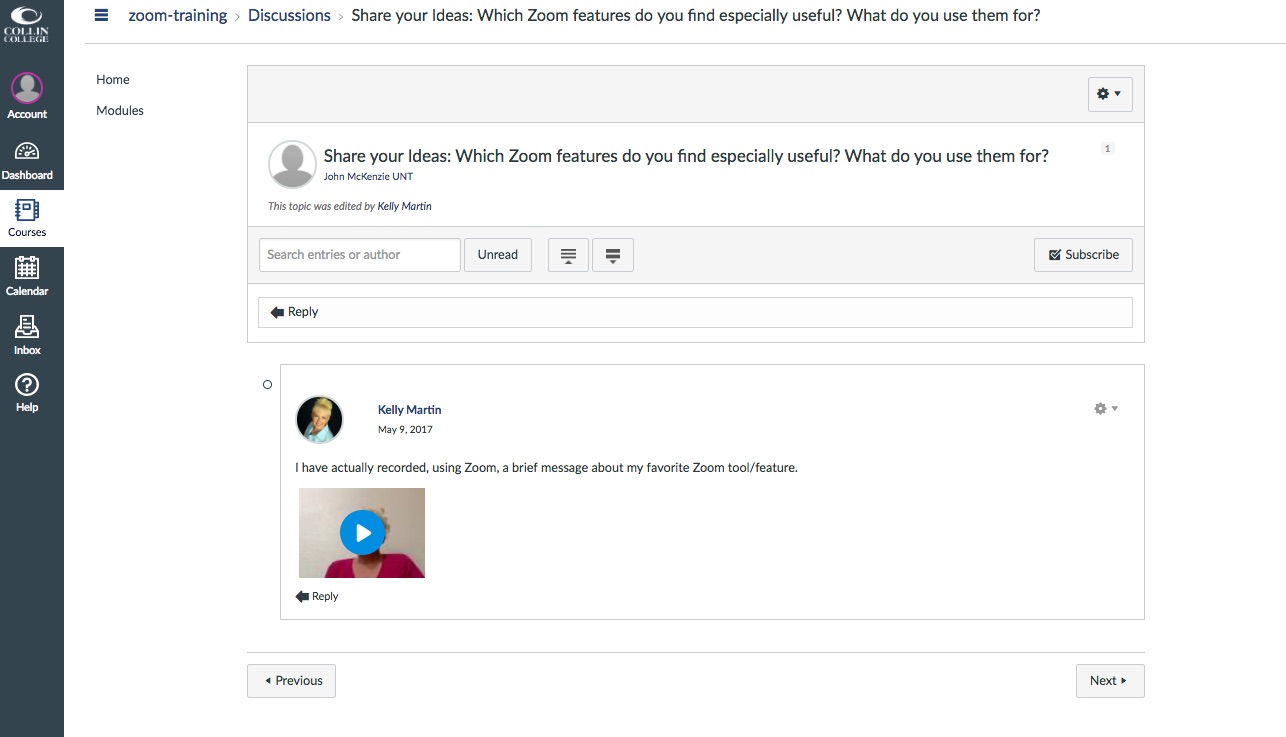
Task: Expand all replies in the discussion
Action: pyautogui.click(x=613, y=255)
